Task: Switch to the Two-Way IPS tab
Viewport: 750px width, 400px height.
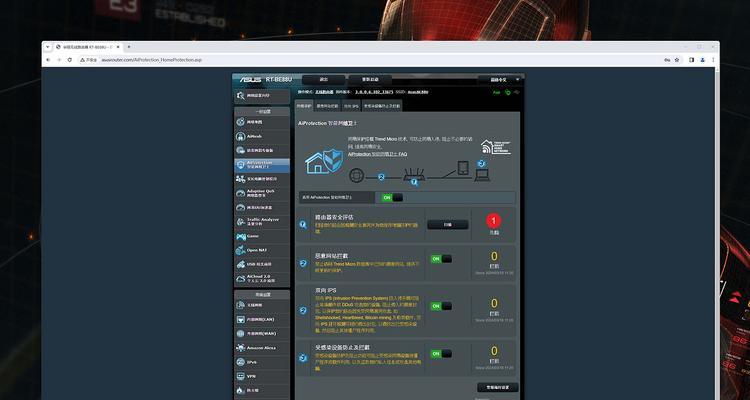Action: (352, 106)
